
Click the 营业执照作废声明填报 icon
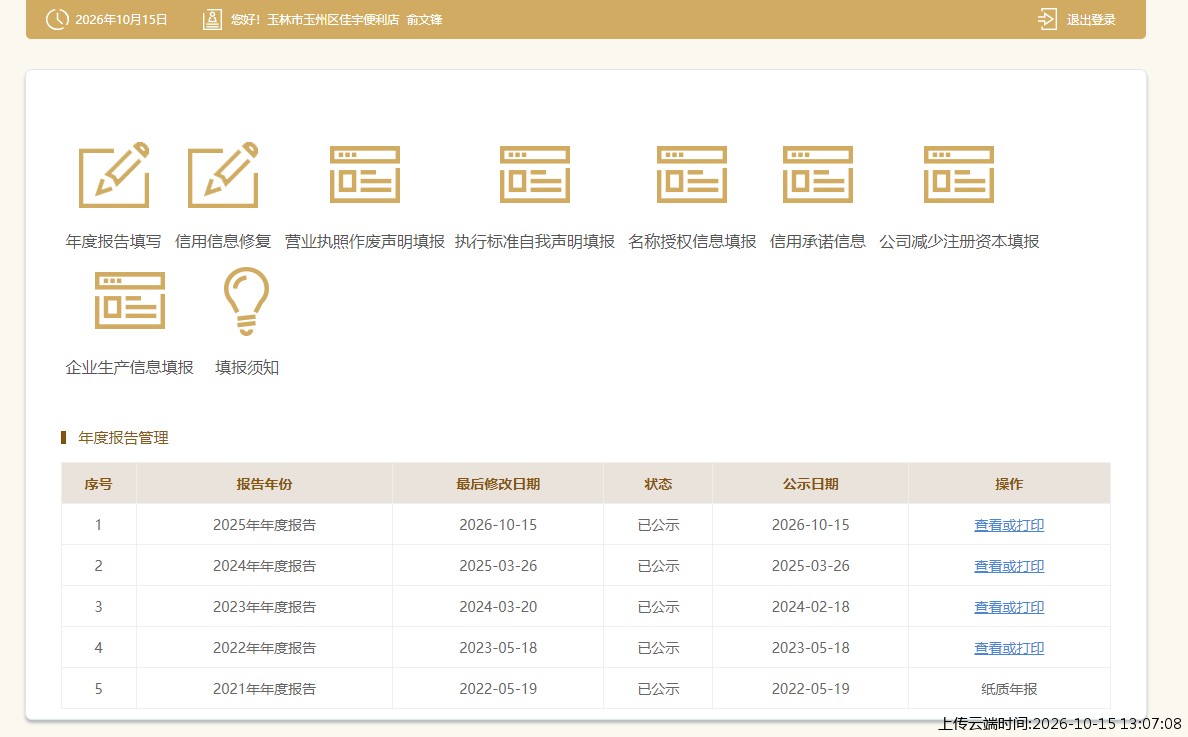pos(364,175)
